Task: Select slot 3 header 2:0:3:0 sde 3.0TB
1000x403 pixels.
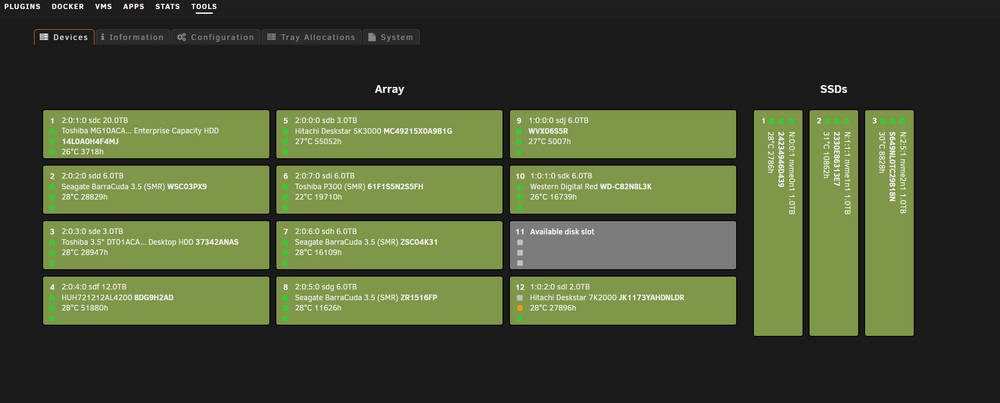Action: click(92, 231)
